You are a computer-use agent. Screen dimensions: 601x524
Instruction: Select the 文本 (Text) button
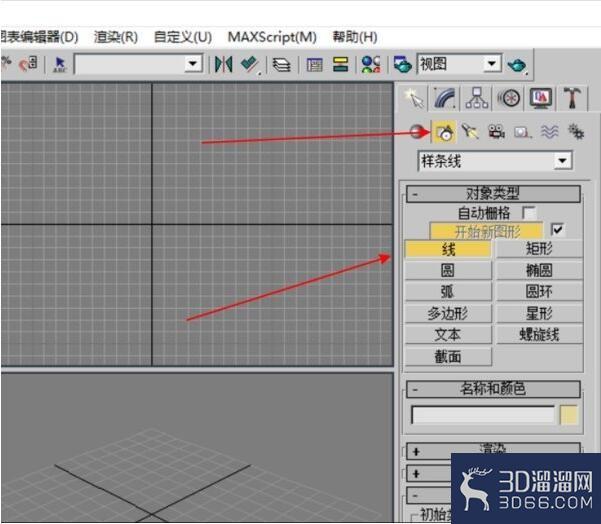[x=448, y=335]
